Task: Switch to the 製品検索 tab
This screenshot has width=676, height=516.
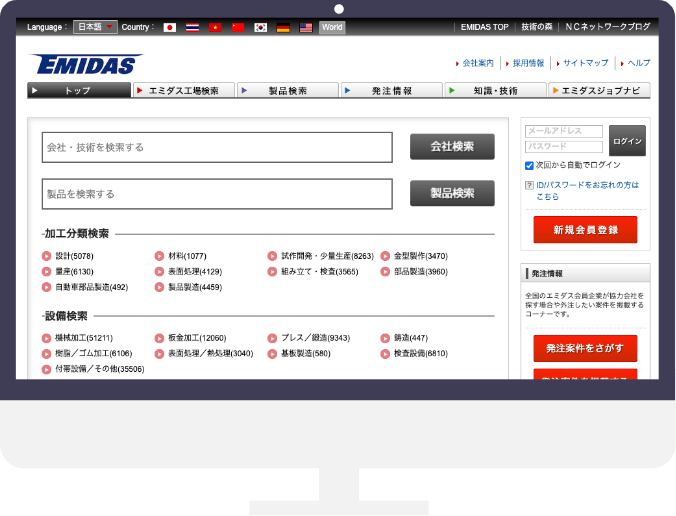Action: tap(287, 90)
